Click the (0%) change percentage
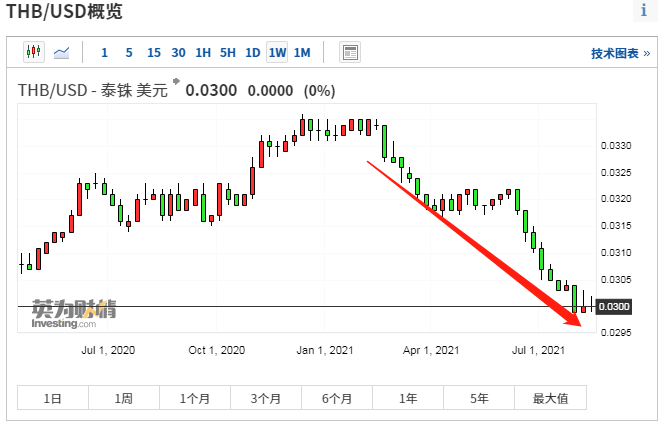The height and width of the screenshot is (426, 665). tap(319, 90)
